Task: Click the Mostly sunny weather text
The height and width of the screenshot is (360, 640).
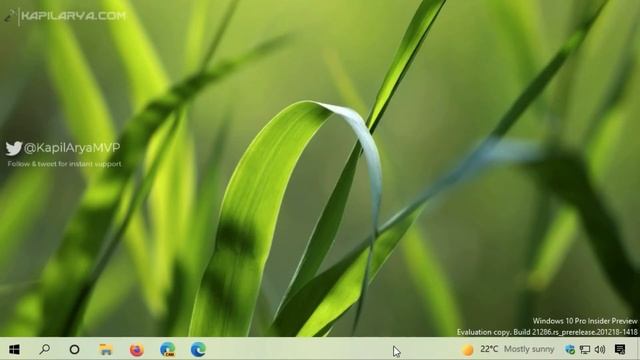Action: pyautogui.click(x=529, y=349)
